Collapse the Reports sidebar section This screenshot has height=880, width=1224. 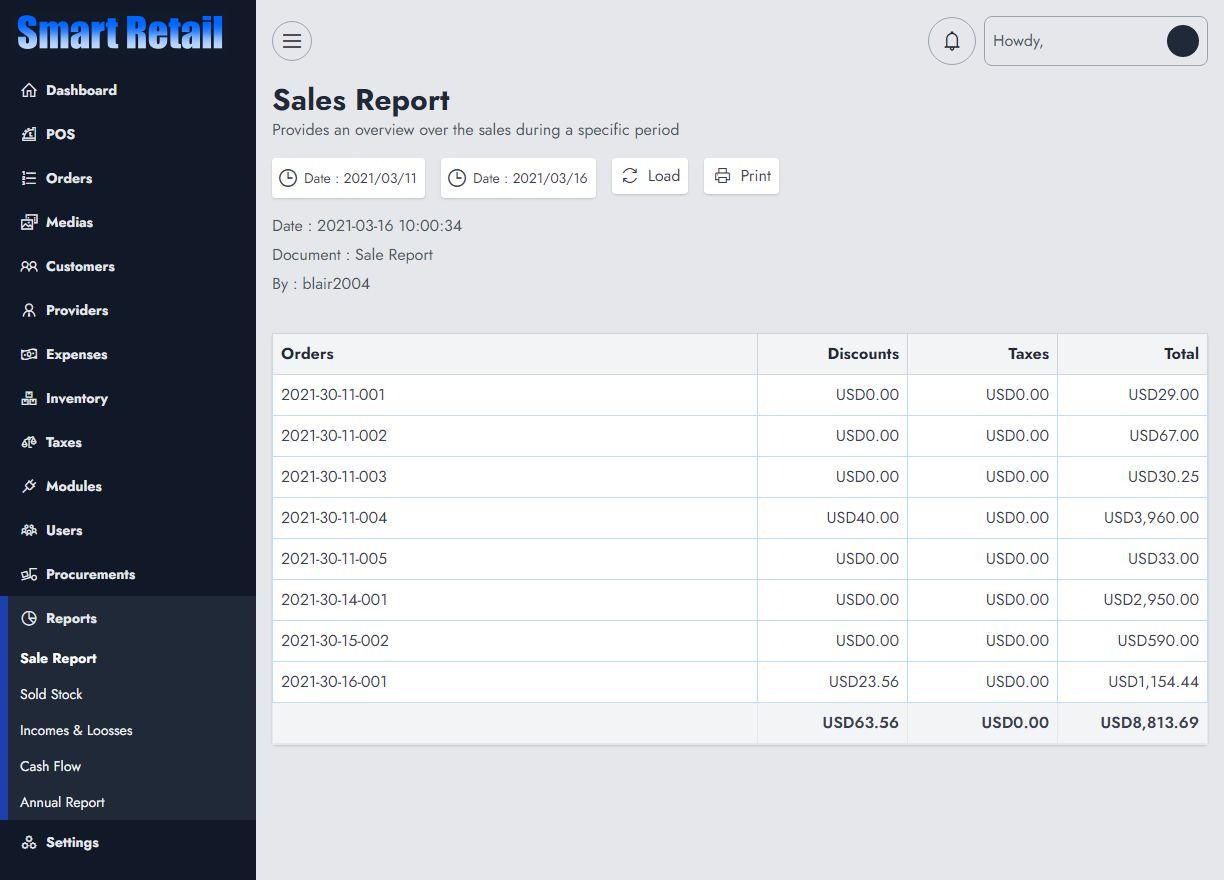click(71, 618)
